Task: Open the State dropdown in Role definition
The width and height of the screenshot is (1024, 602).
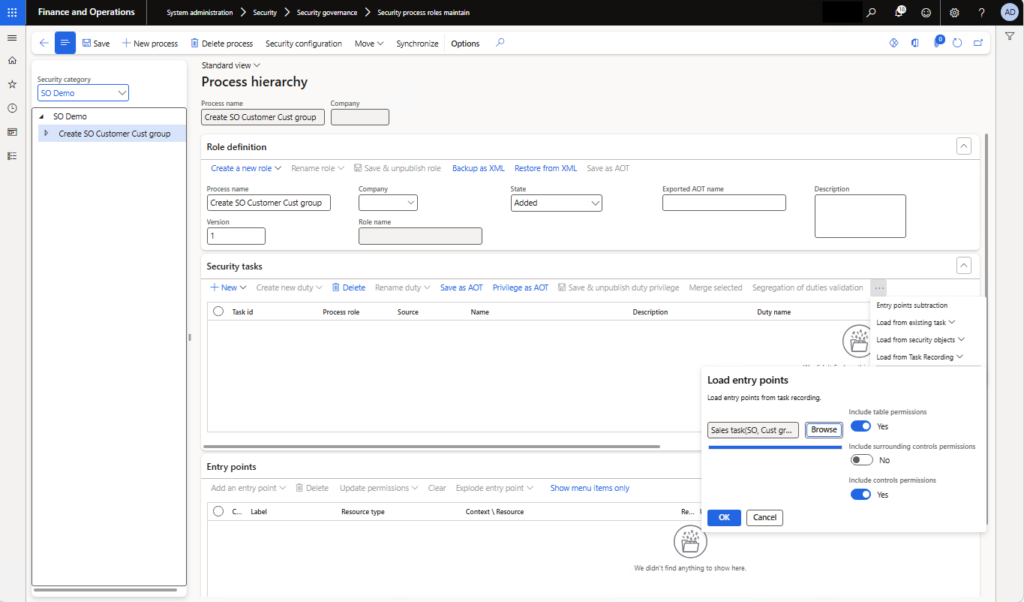Action: [x=556, y=203]
